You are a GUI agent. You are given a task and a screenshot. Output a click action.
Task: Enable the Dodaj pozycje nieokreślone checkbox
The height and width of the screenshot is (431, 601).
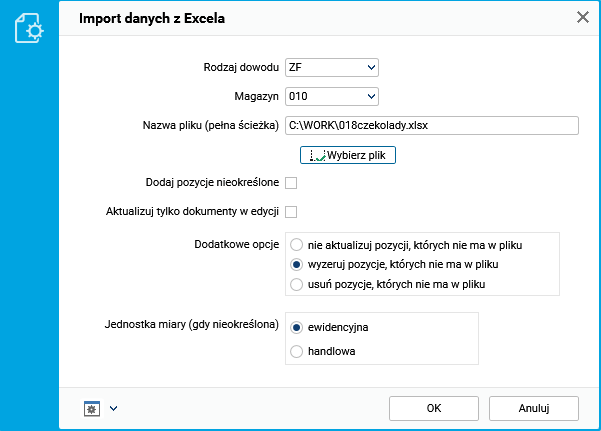point(291,183)
